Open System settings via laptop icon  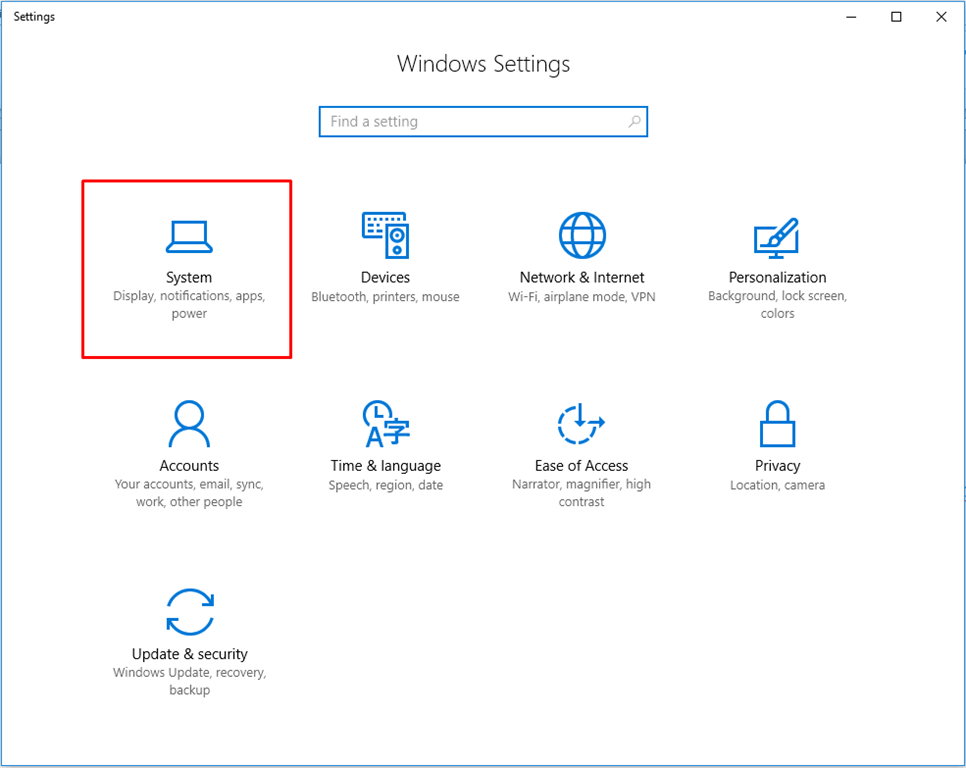188,236
